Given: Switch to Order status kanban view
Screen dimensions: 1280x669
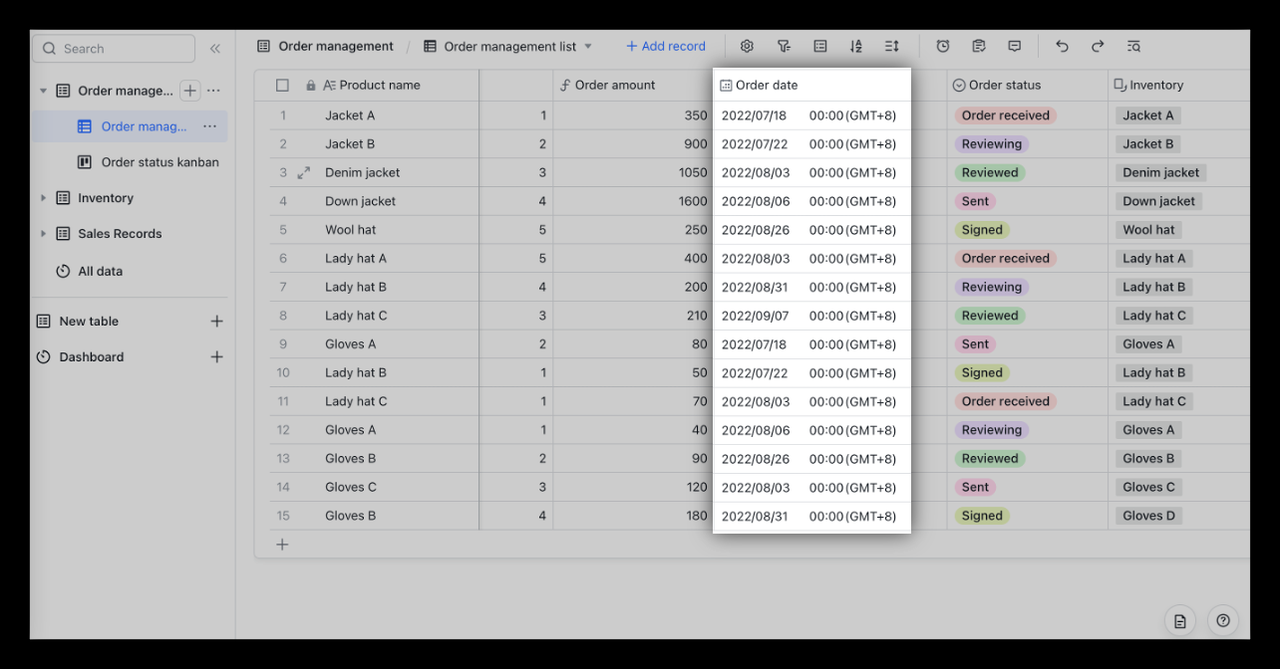Looking at the screenshot, I should coord(159,162).
